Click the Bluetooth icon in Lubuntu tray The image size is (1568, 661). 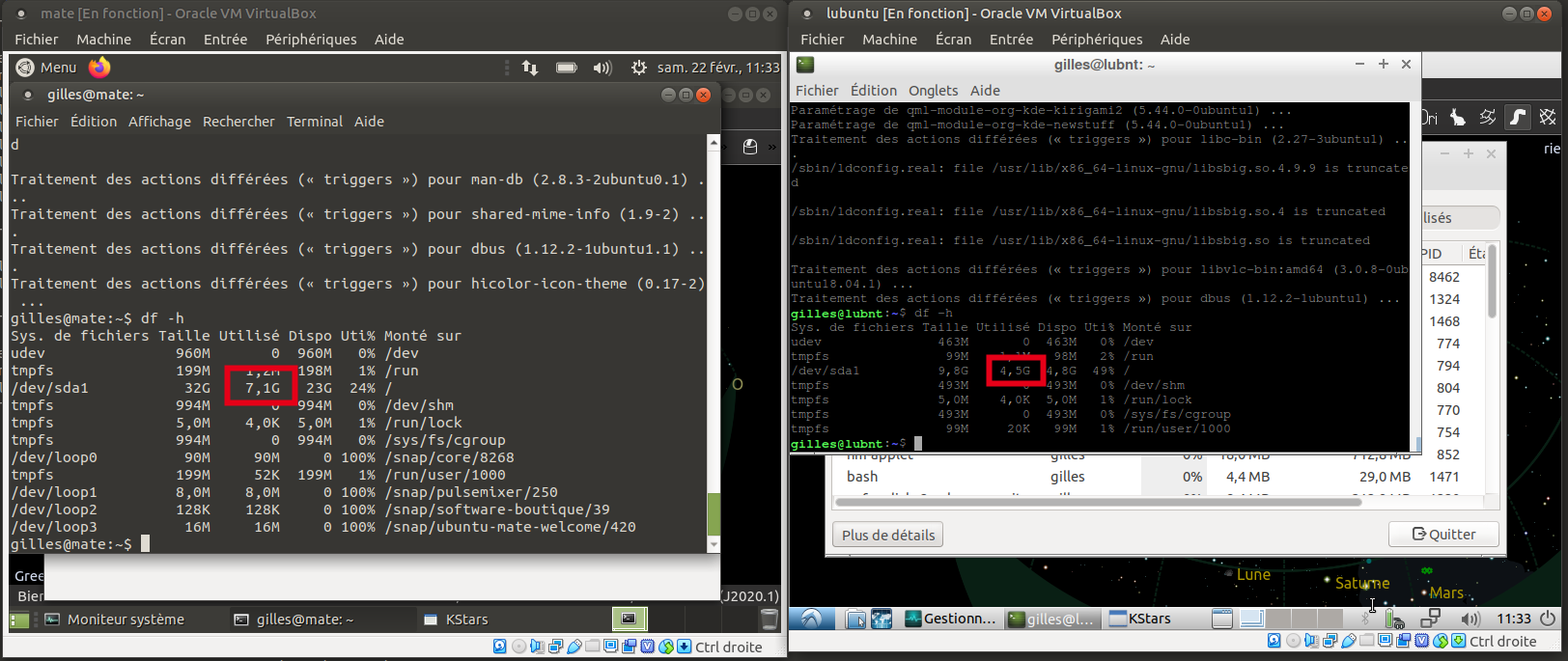1365,619
